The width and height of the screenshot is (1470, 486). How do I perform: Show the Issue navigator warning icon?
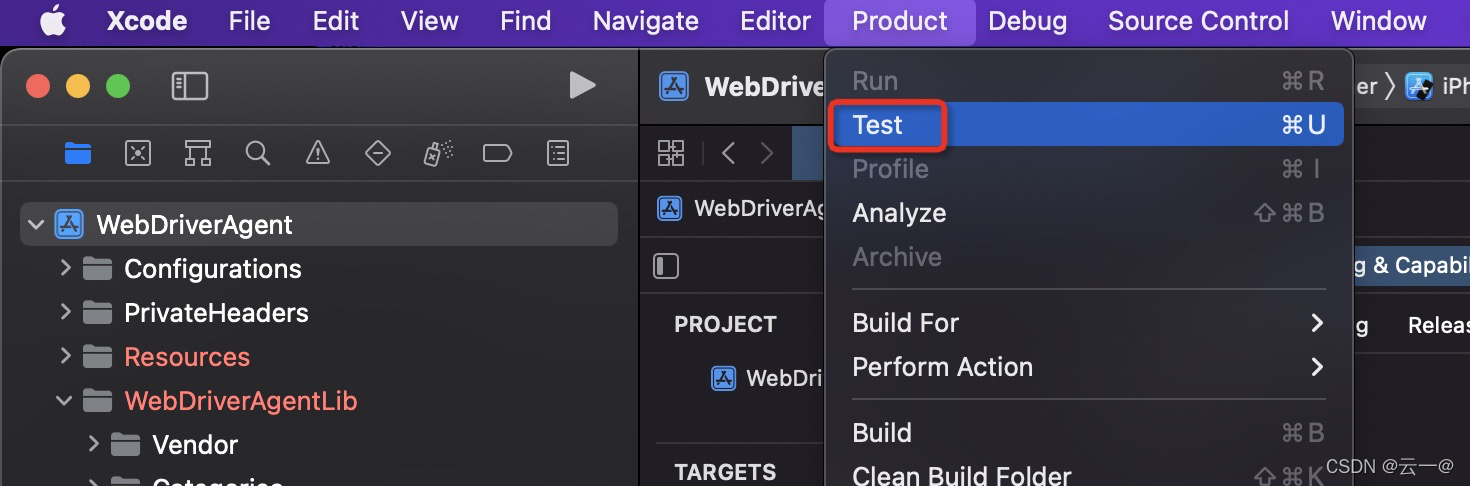pos(317,153)
